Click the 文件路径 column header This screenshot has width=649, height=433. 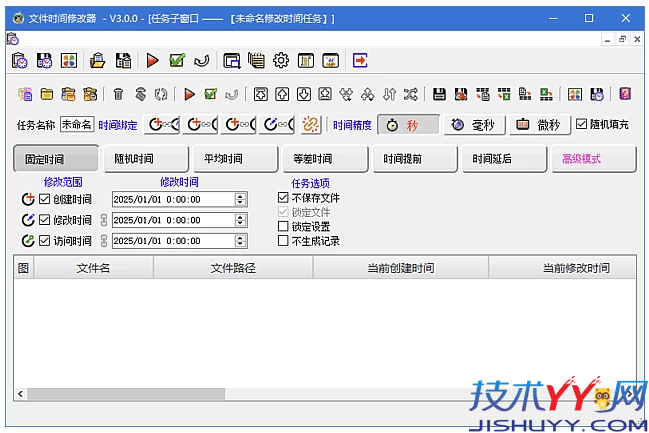click(233, 268)
